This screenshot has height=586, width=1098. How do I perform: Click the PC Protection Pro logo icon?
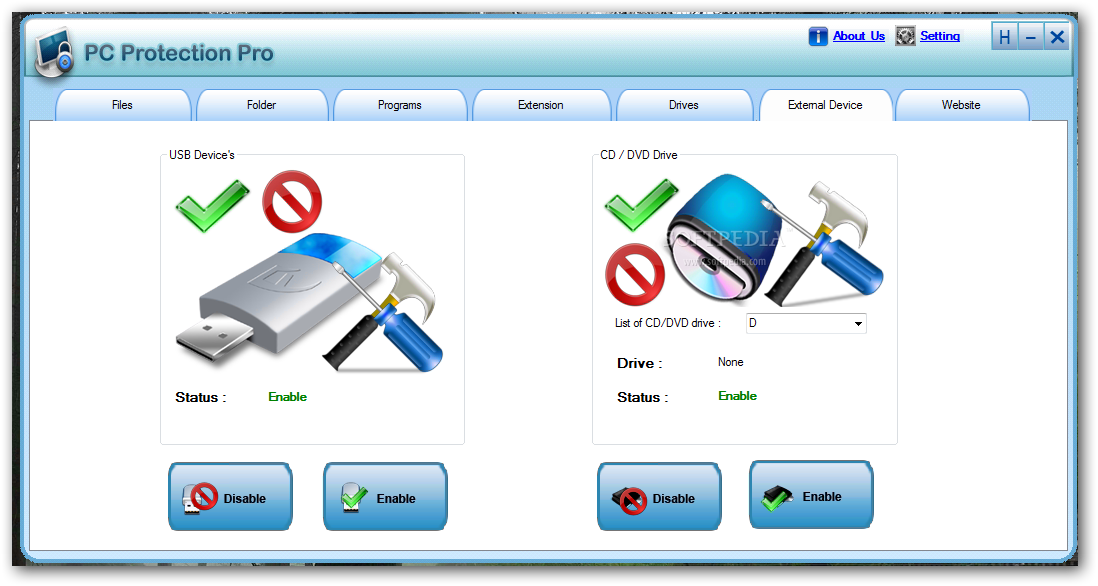coord(55,53)
